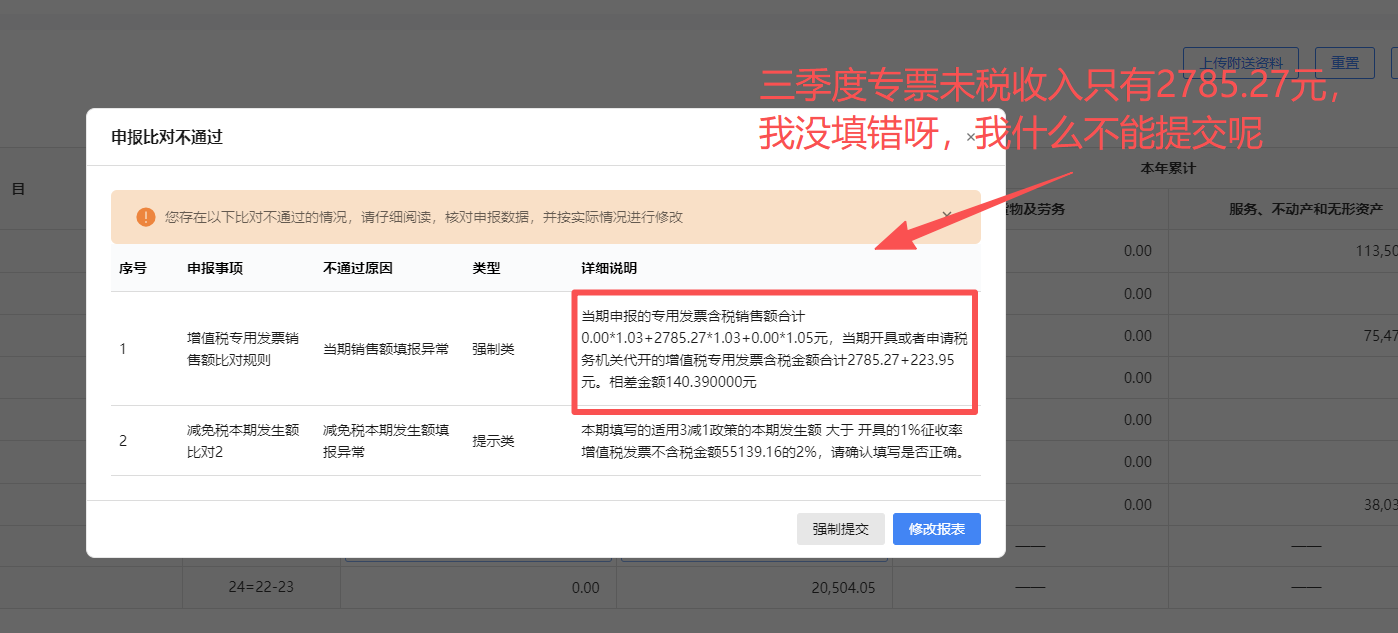Select the 序号 column header

pyautogui.click(x=132, y=269)
